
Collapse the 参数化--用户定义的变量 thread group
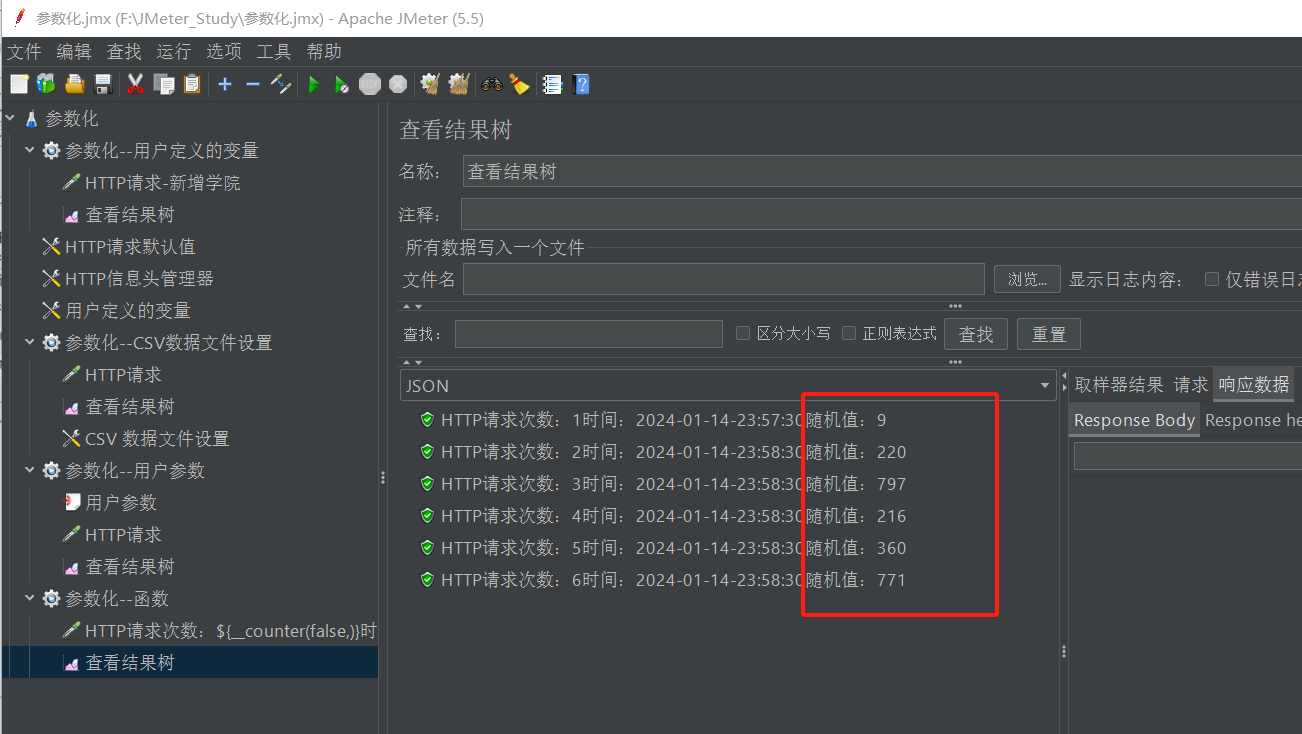coord(30,151)
